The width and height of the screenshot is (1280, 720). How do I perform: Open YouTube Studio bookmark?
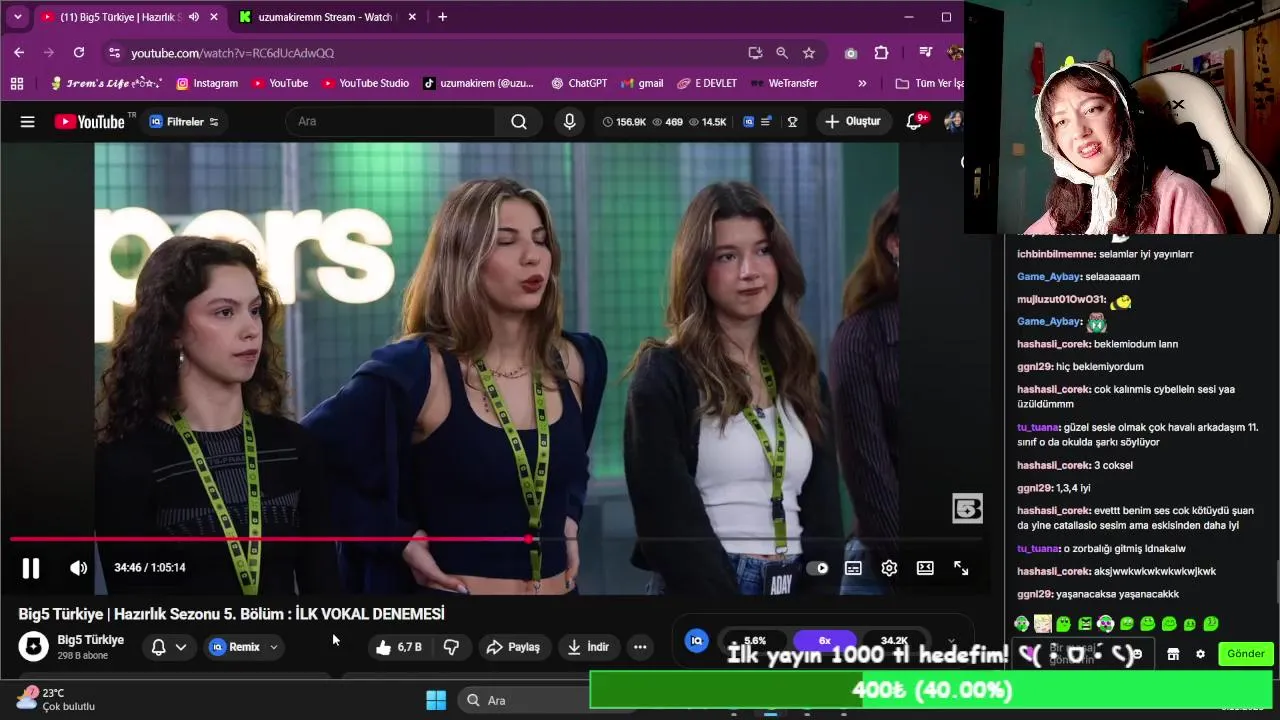pyautogui.click(x=365, y=83)
